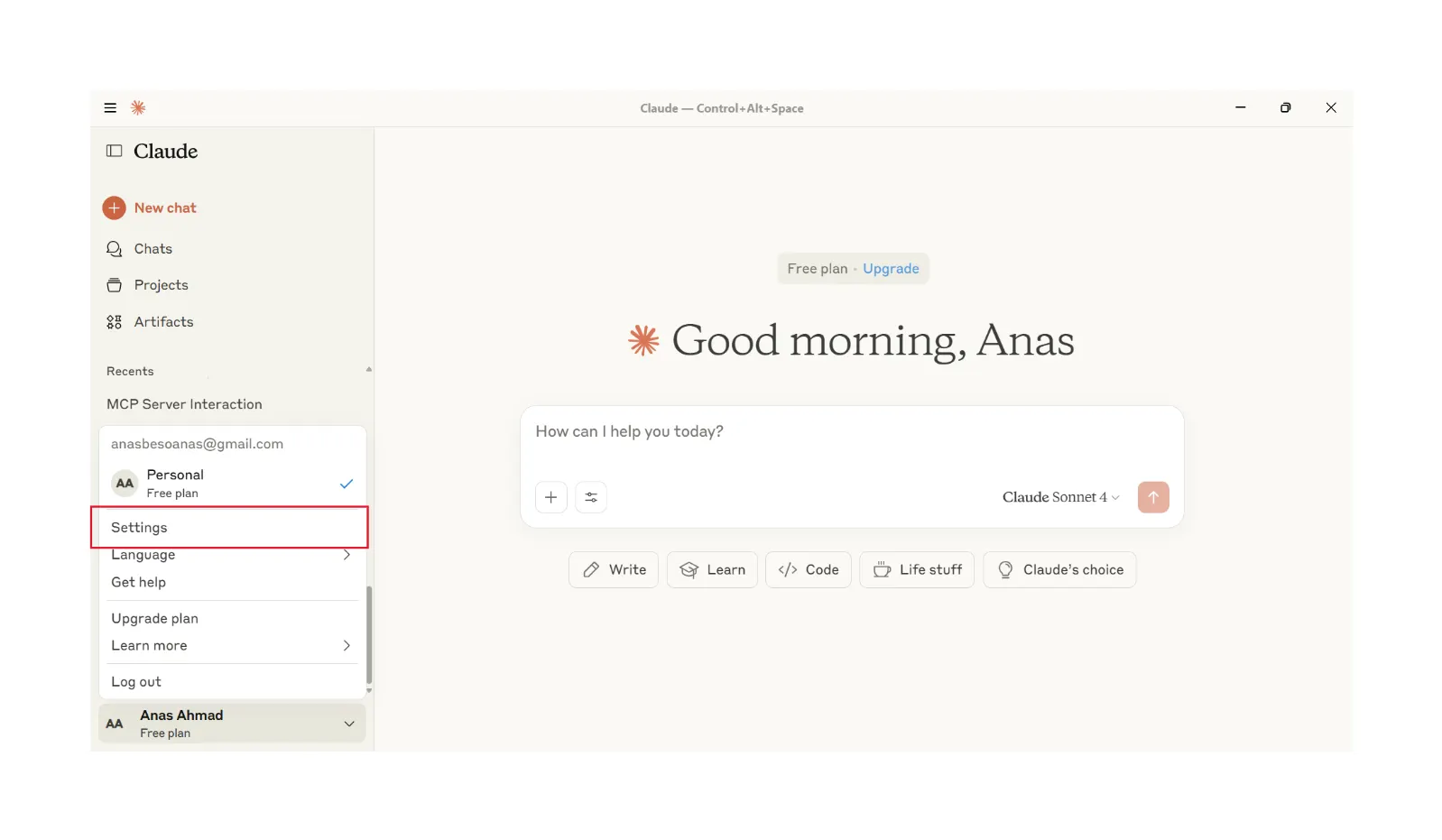Open the hamburger menu in title bar
Viewport: 1442px width, 840px height.
tap(110, 108)
